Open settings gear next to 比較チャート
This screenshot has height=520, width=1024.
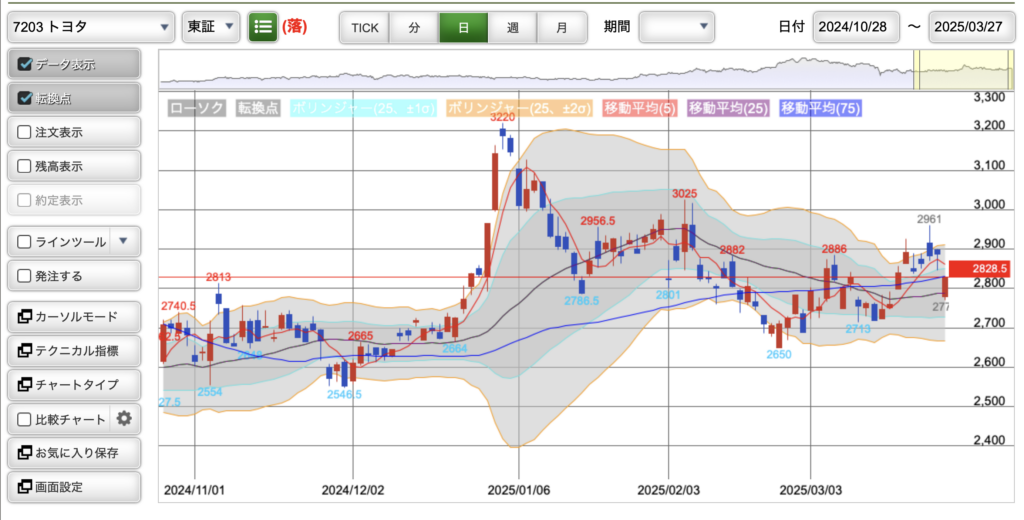click(124, 418)
